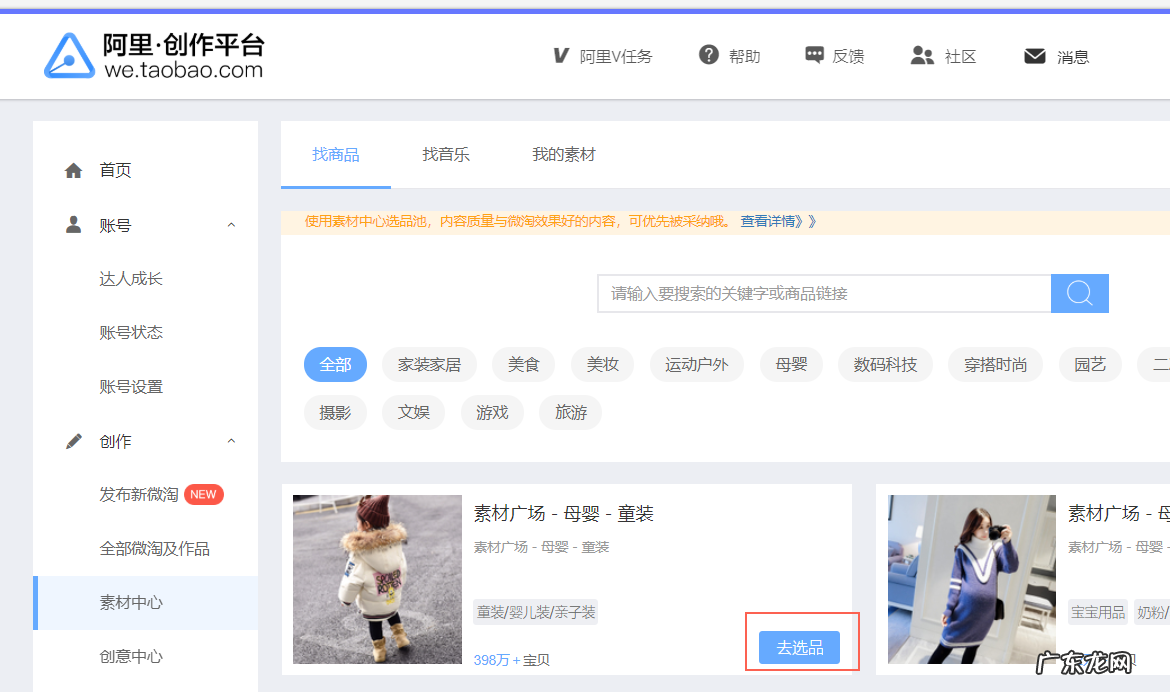Image resolution: width=1170 pixels, height=692 pixels.
Task: Select the 母婴 category filter
Action: click(790, 364)
